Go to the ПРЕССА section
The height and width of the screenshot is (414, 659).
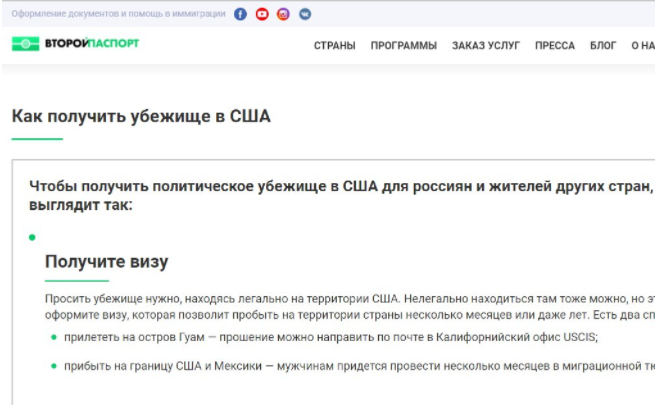click(554, 46)
